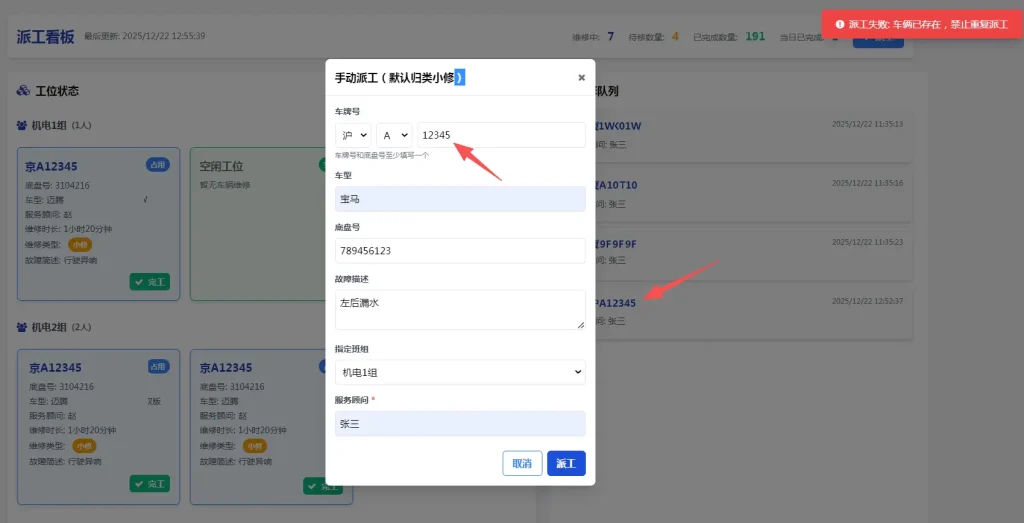Select the 空闲工位 card
Screen dimensions: 1024x523
257,224
